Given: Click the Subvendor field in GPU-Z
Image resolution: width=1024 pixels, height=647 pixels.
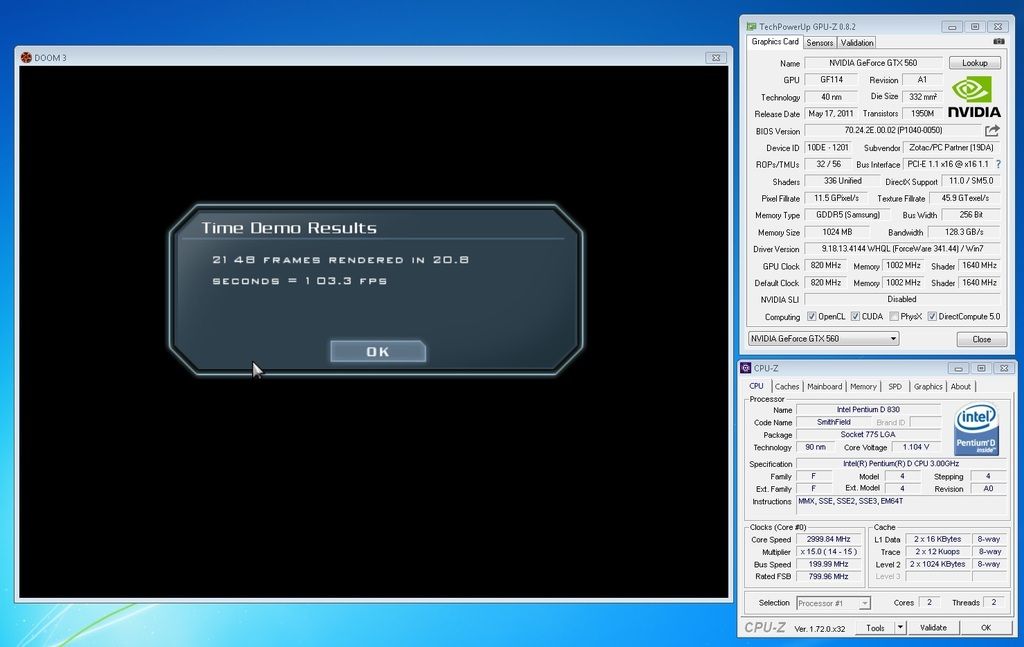Looking at the screenshot, I should 951,148.
